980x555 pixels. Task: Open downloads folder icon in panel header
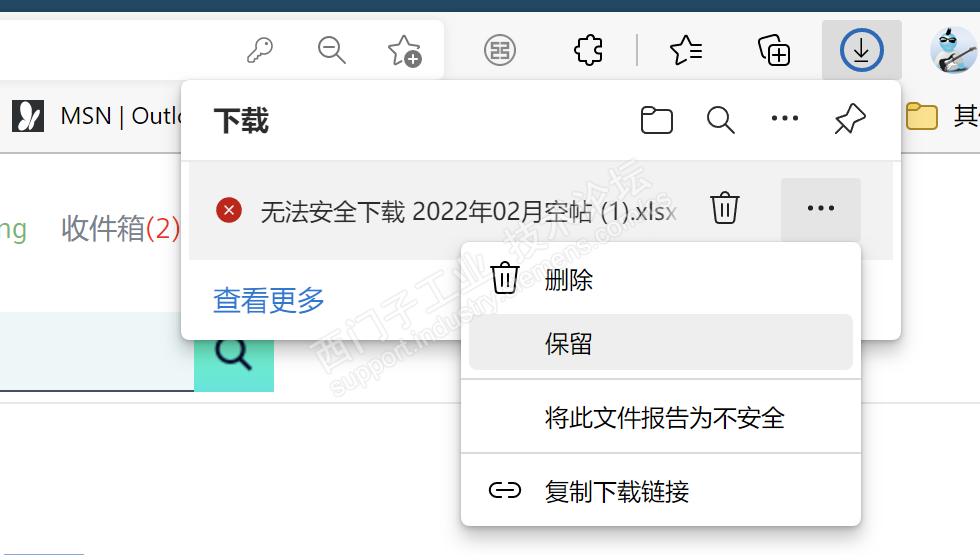pyautogui.click(x=656, y=119)
